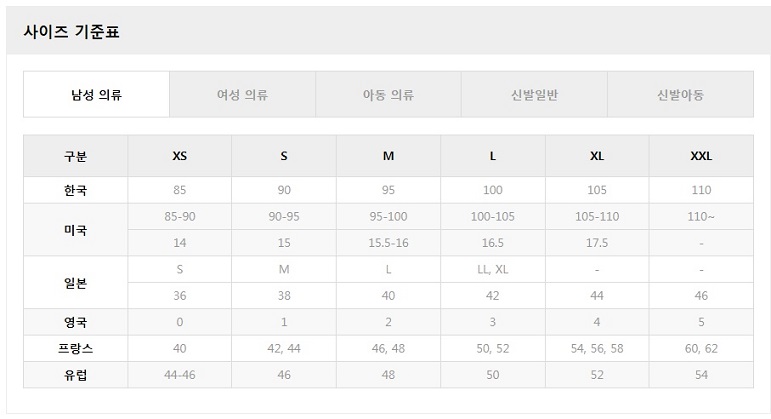
Task: Switch to the 여성 의류 tab
Action: pyautogui.click(x=242, y=95)
